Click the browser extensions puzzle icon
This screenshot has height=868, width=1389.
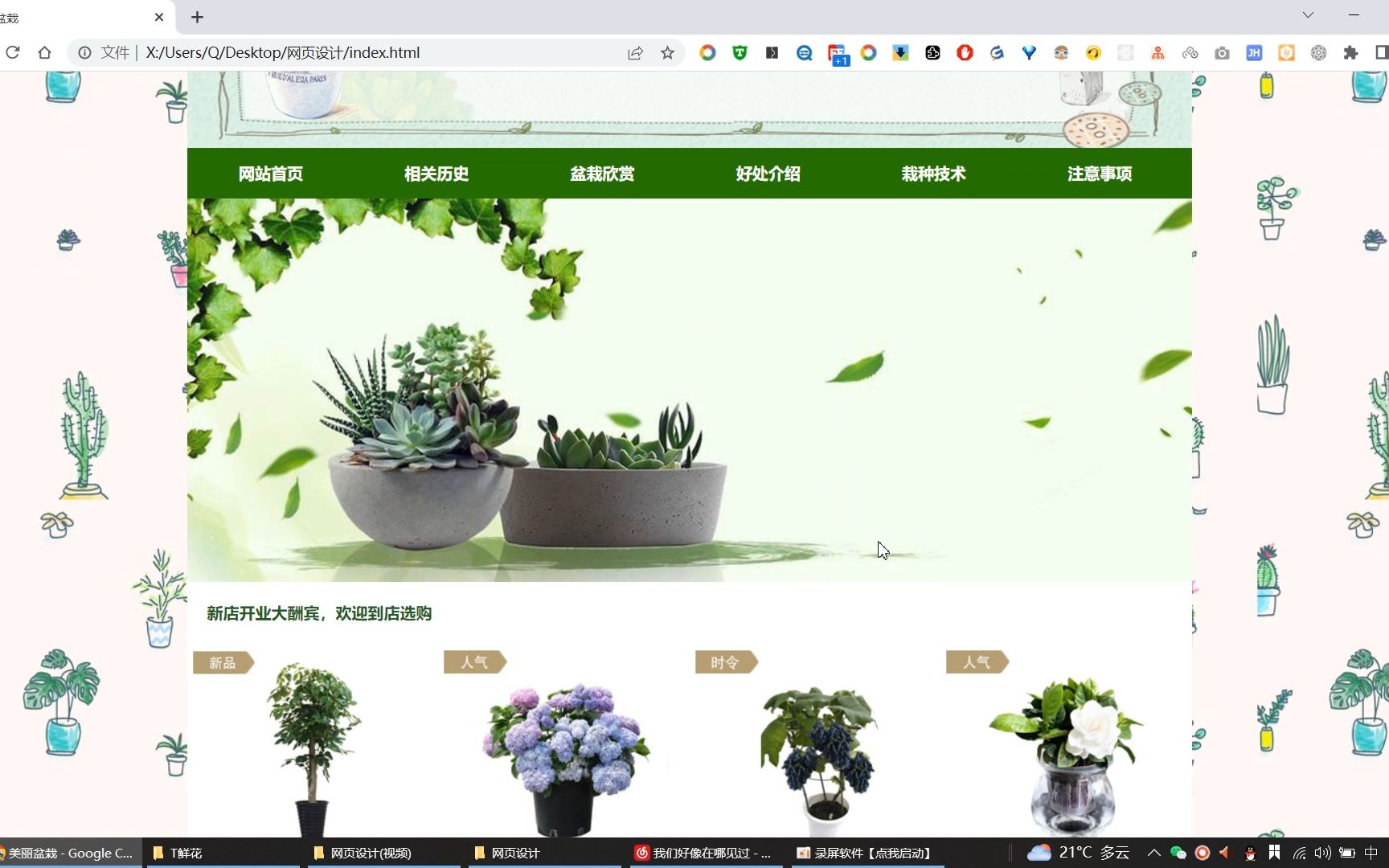coord(1350,53)
